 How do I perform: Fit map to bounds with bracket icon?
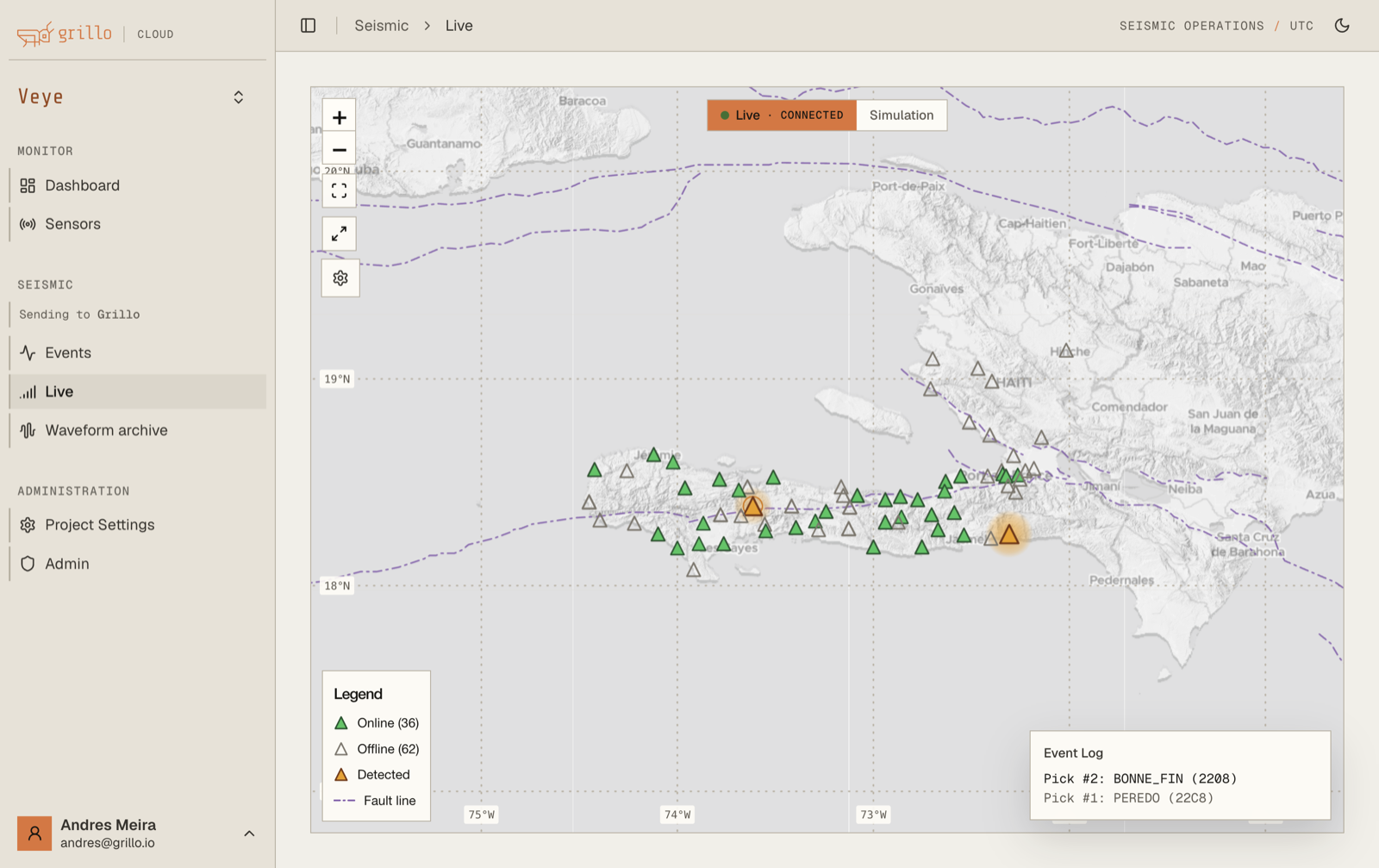pos(340,190)
